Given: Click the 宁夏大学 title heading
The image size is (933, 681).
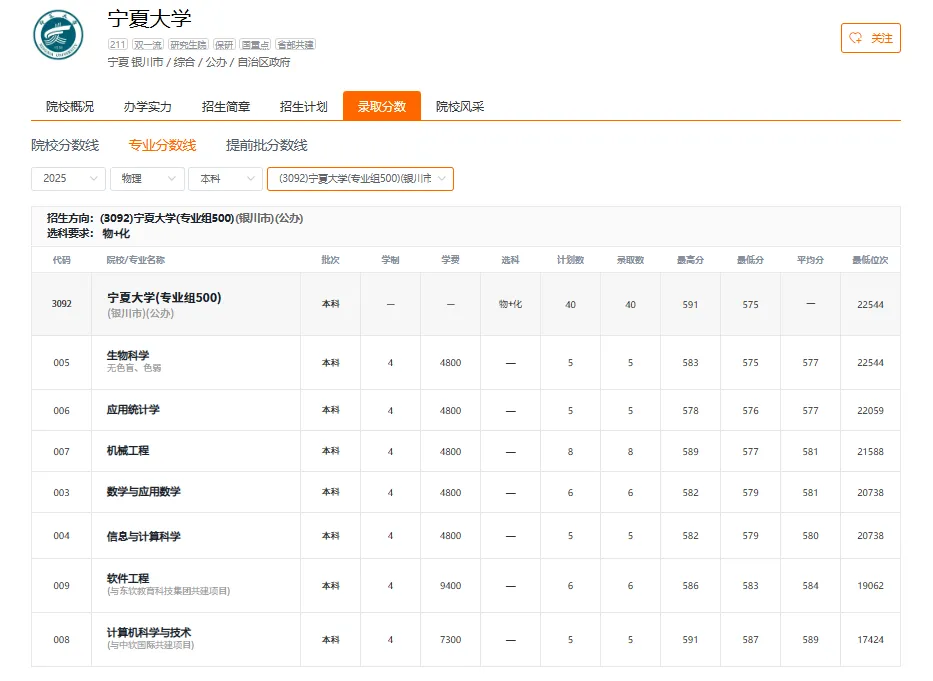Looking at the screenshot, I should point(150,19).
